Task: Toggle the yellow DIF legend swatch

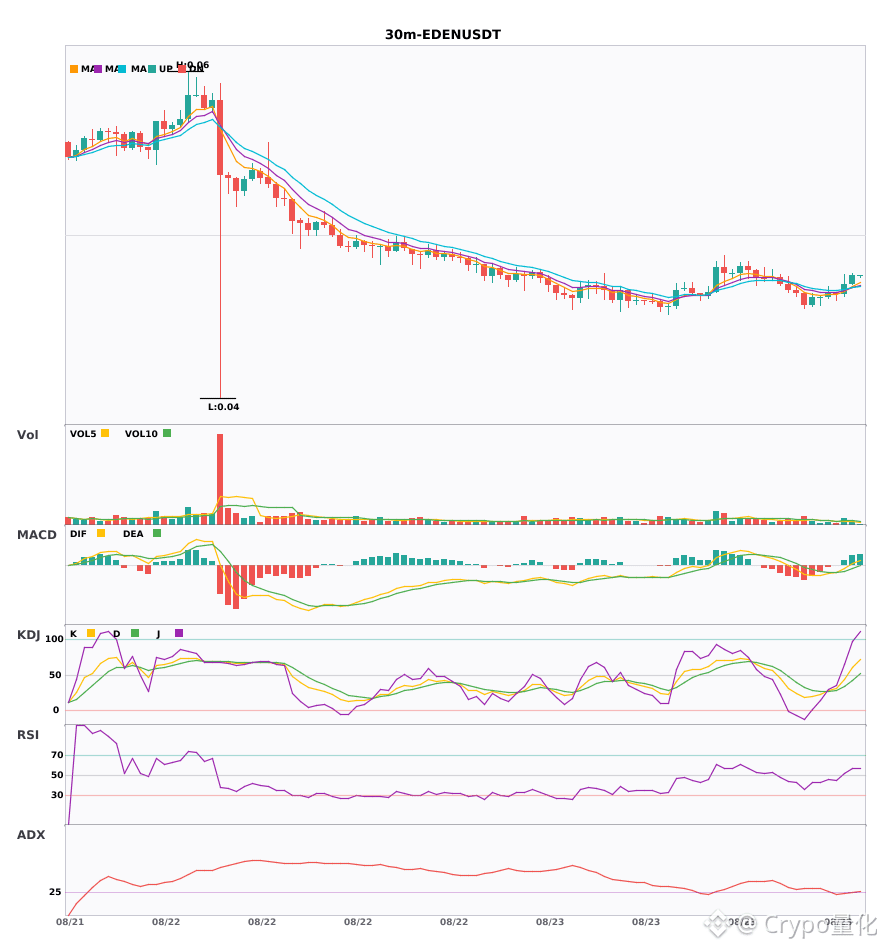Action: coord(101,533)
